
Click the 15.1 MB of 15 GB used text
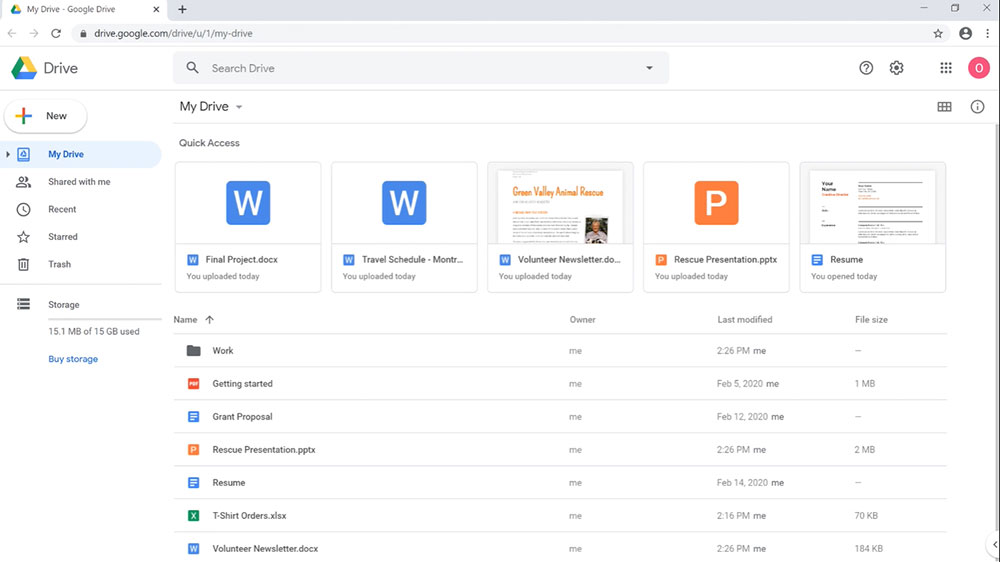point(94,332)
